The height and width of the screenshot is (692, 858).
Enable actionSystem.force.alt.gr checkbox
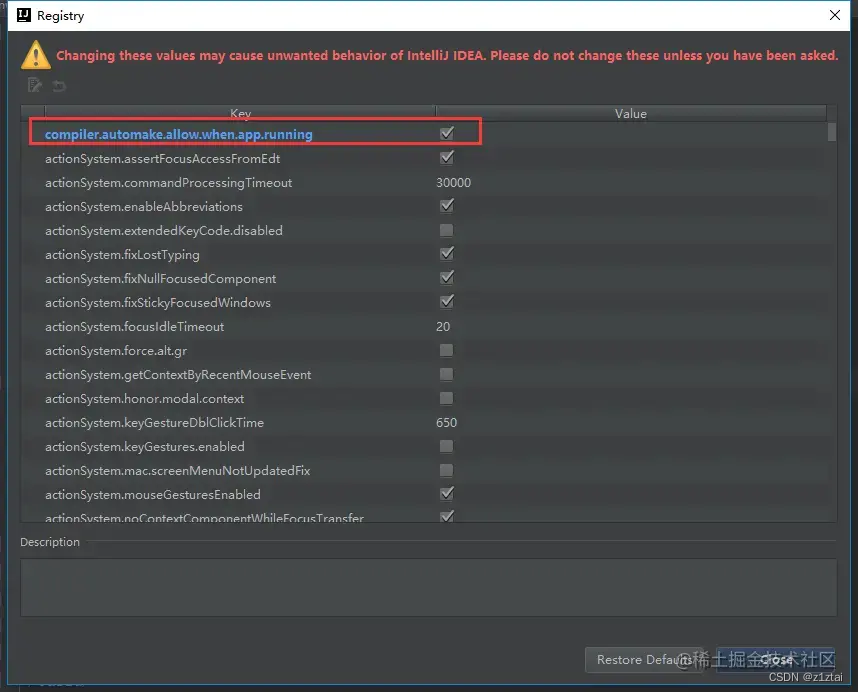[446, 350]
